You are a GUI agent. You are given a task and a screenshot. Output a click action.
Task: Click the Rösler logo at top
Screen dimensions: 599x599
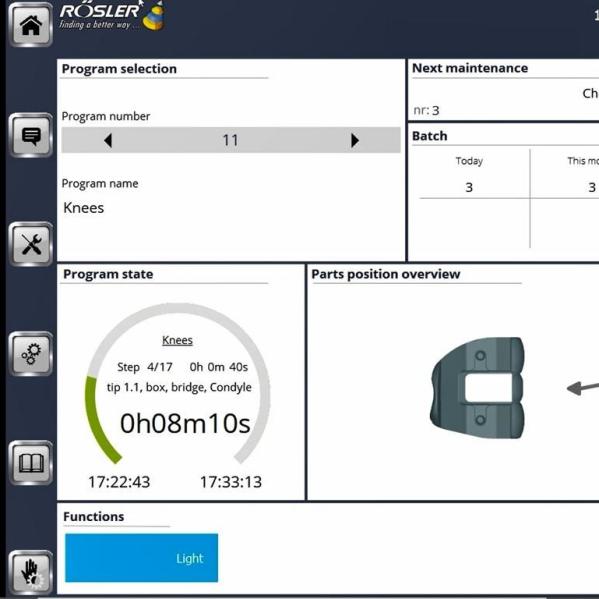click(x=112, y=16)
